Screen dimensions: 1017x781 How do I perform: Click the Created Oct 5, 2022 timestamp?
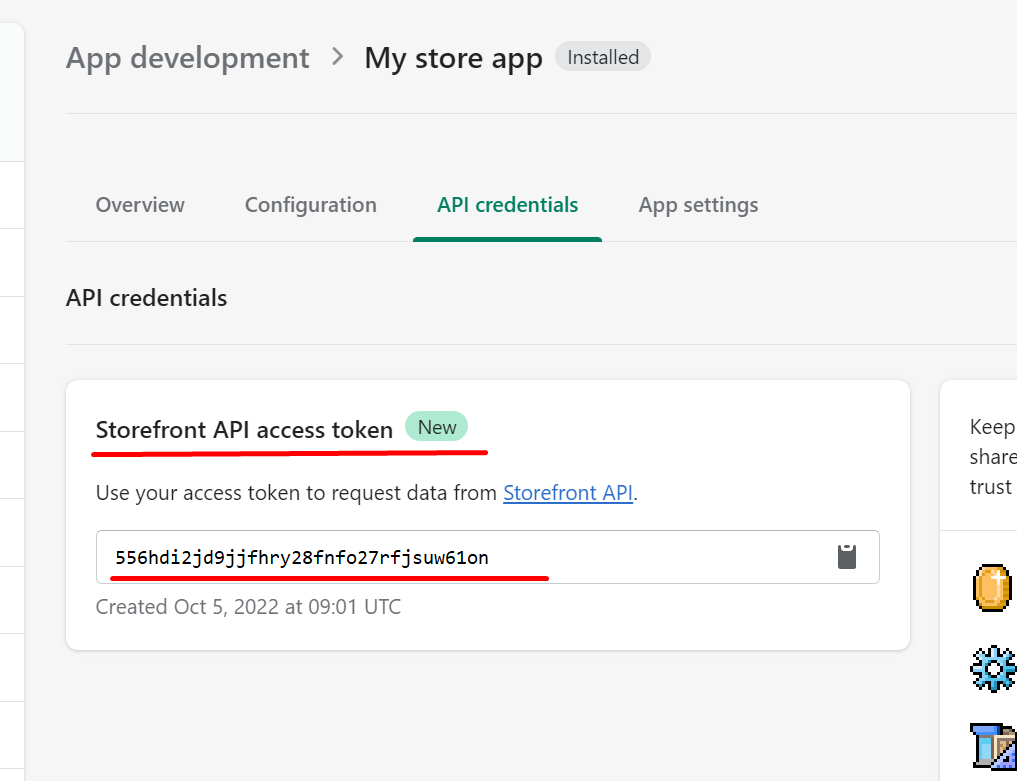pos(248,607)
